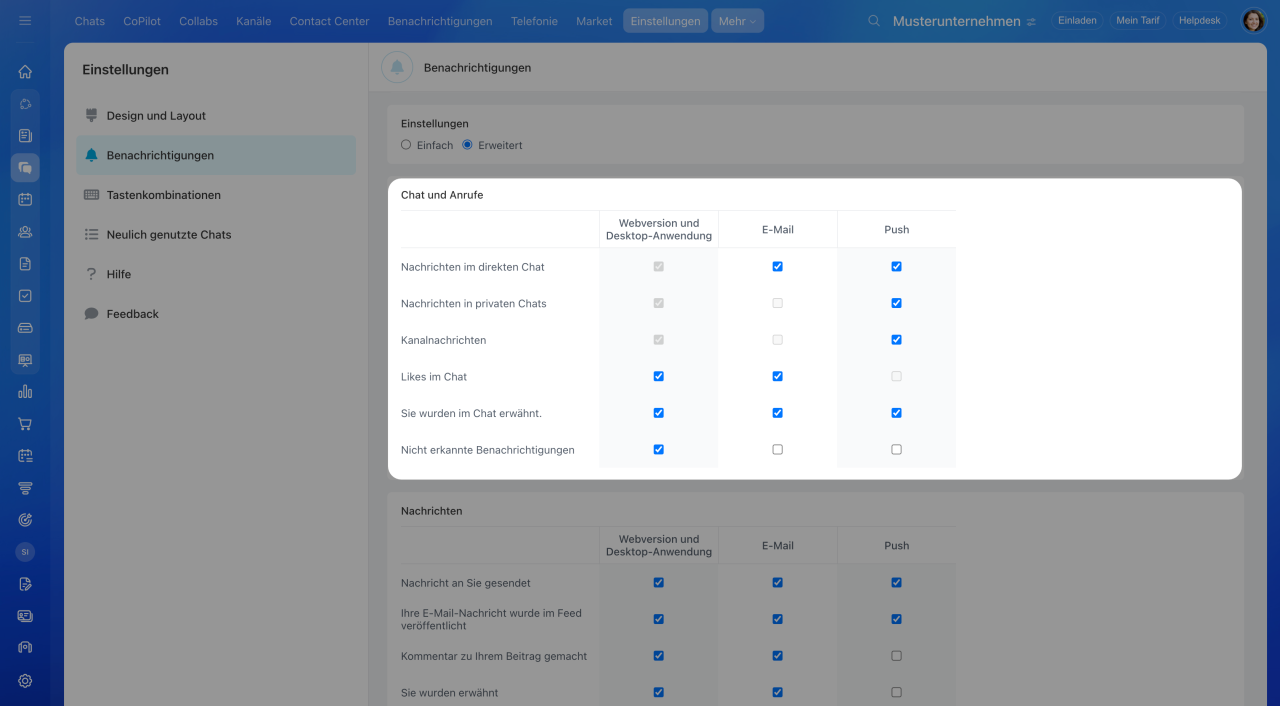The height and width of the screenshot is (706, 1280).
Task: Uncheck Webversion for Nachricht an Sie gesendet
Action: [658, 583]
